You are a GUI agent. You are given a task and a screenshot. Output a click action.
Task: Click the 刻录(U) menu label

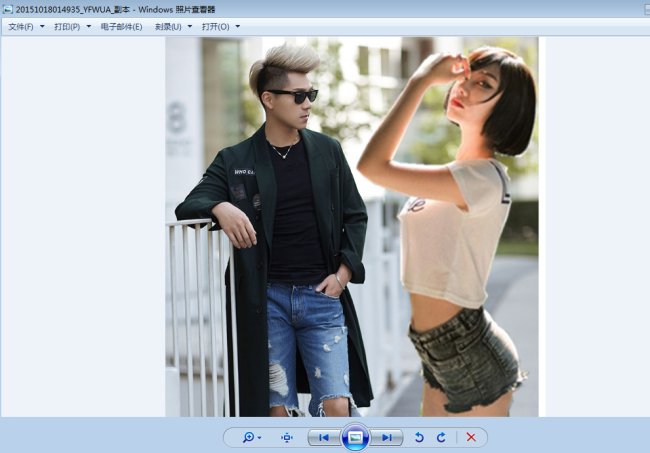(x=168, y=26)
